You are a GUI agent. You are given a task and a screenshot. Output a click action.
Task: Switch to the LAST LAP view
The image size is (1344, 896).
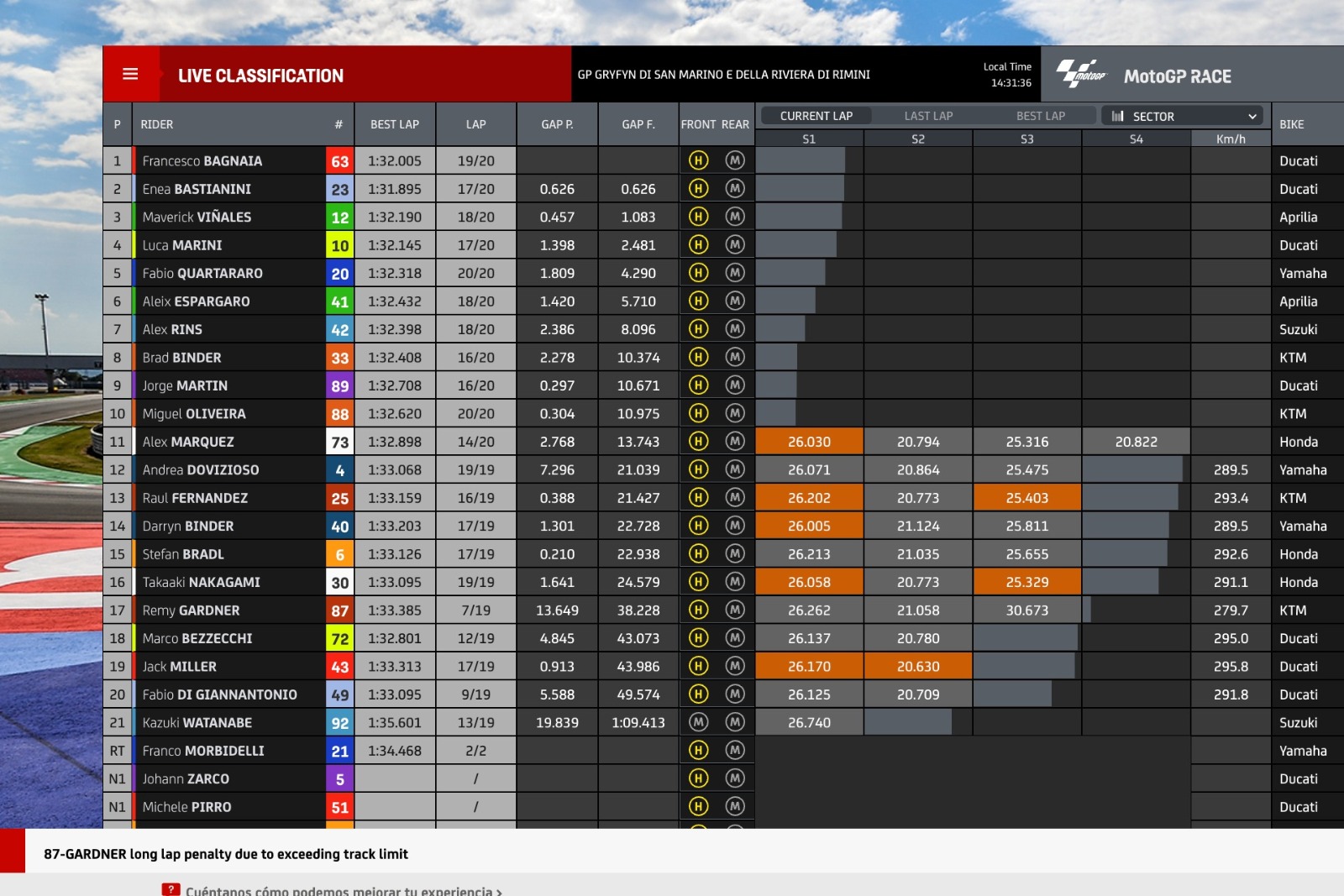pyautogui.click(x=928, y=116)
